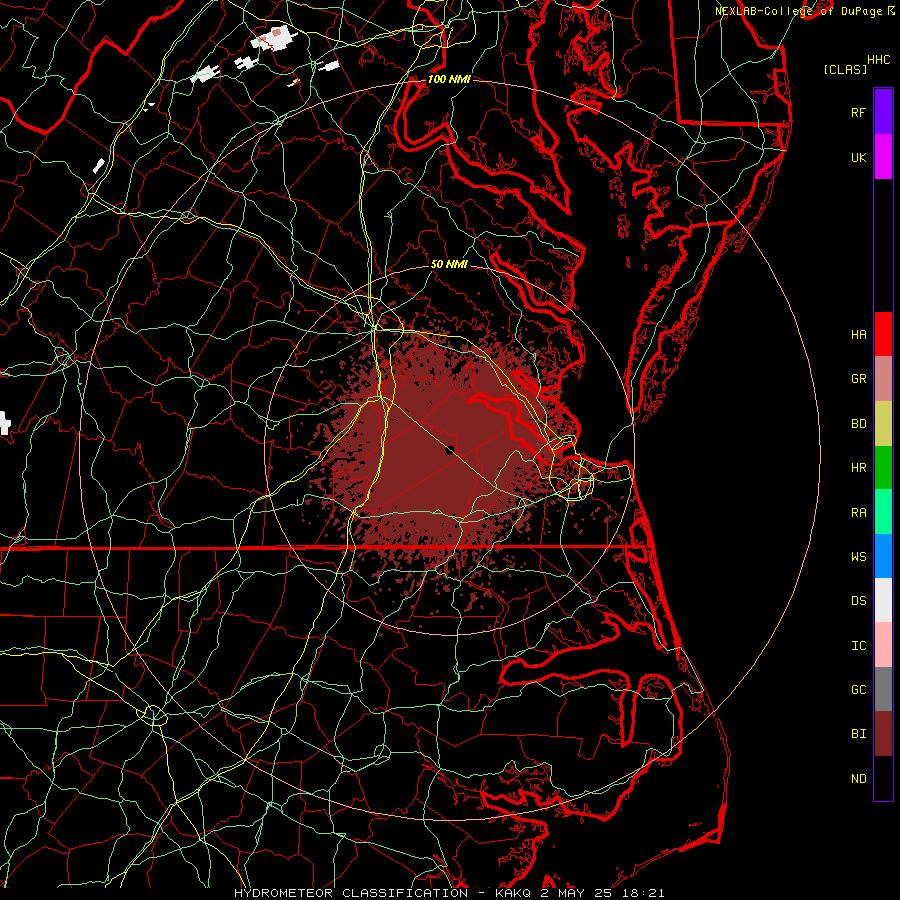Viewport: 900px width, 900px height.
Task: Click the 'HYDROMETEOR CLASSIFICATION - KAKQ' title text
Action: 382,893
